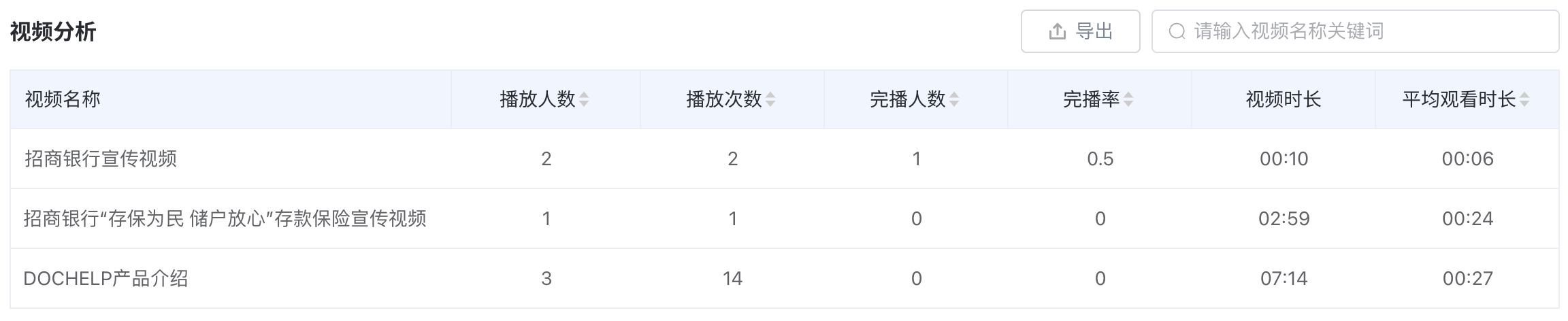Click the 完播率 header label
Viewport: 1568px width, 321px height.
pyautogui.click(x=1092, y=100)
